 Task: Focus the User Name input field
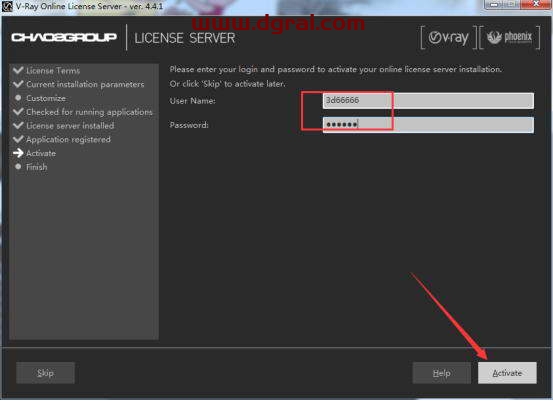pyautogui.click(x=428, y=101)
